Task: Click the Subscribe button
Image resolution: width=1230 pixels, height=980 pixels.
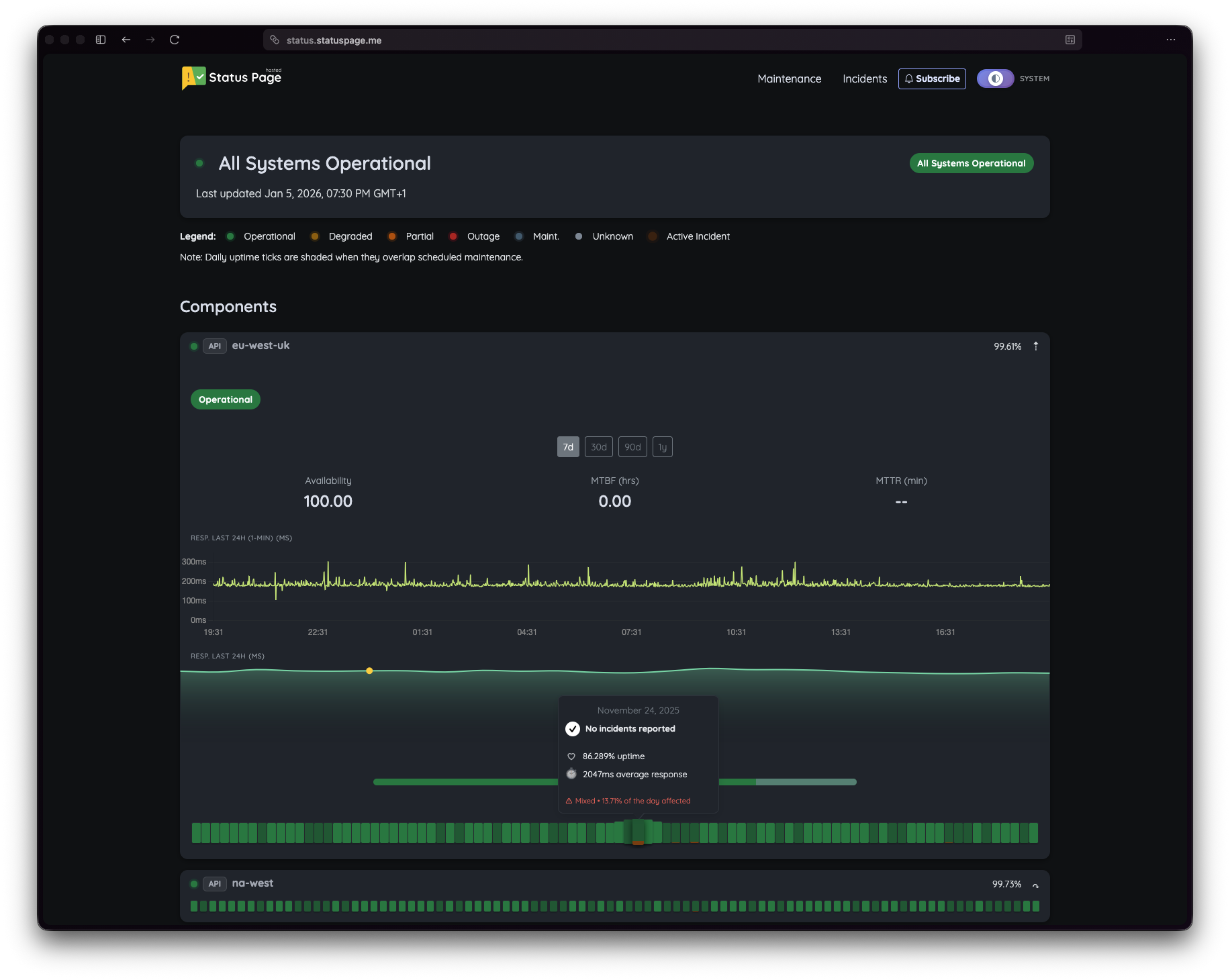Action: (x=932, y=79)
